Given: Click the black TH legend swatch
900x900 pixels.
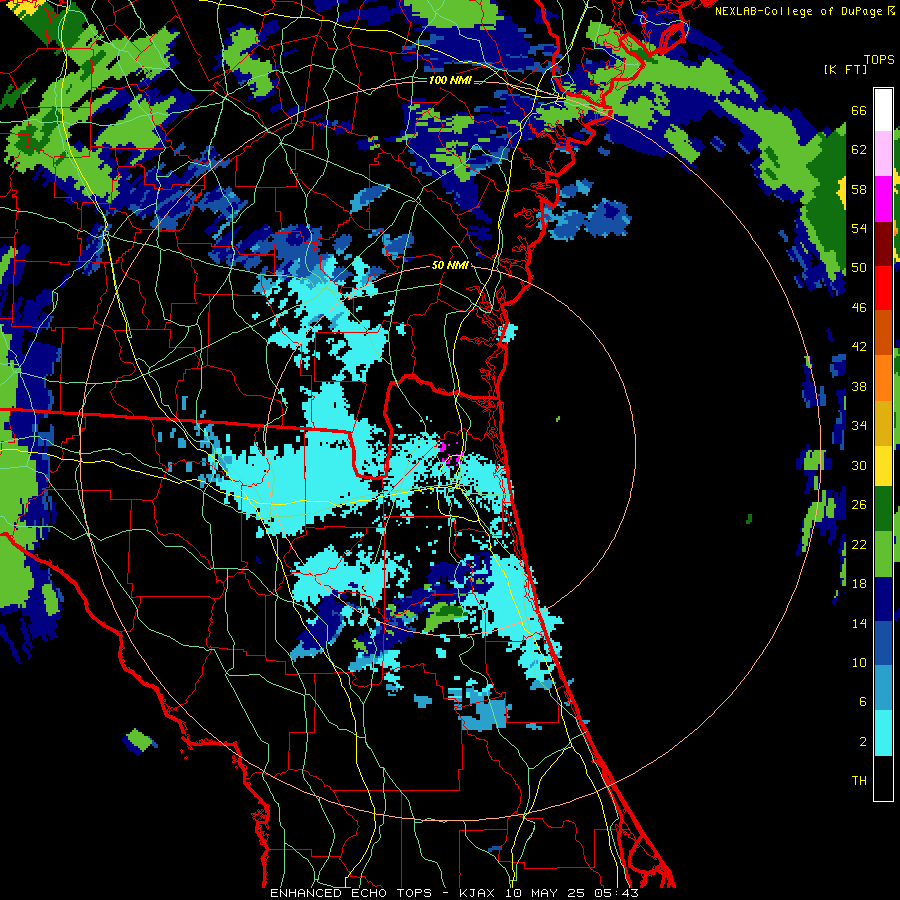Looking at the screenshot, I should (x=883, y=778).
